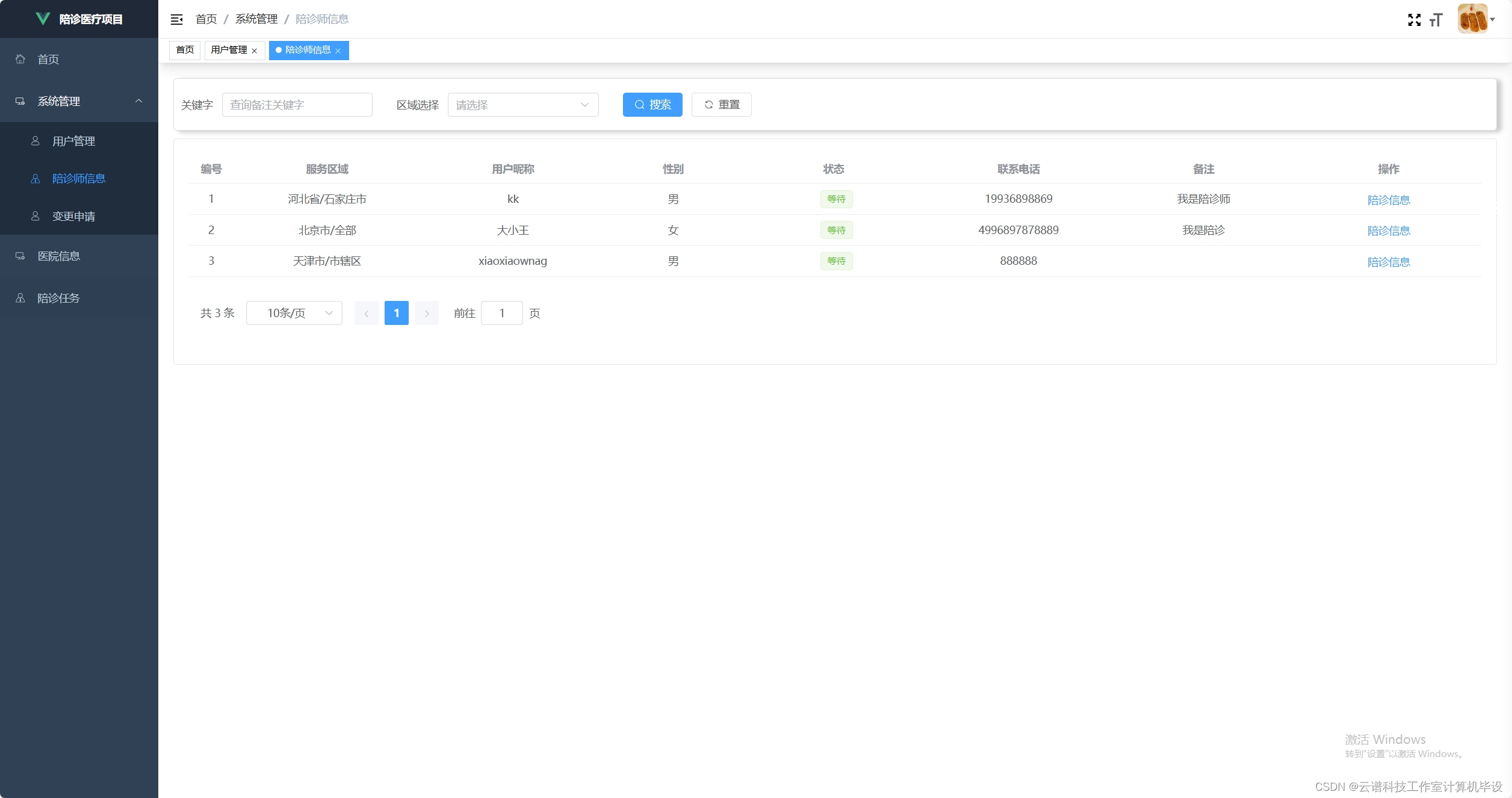The image size is (1512, 798).
Task: Go to next page arrow in pagination
Action: pos(427,313)
